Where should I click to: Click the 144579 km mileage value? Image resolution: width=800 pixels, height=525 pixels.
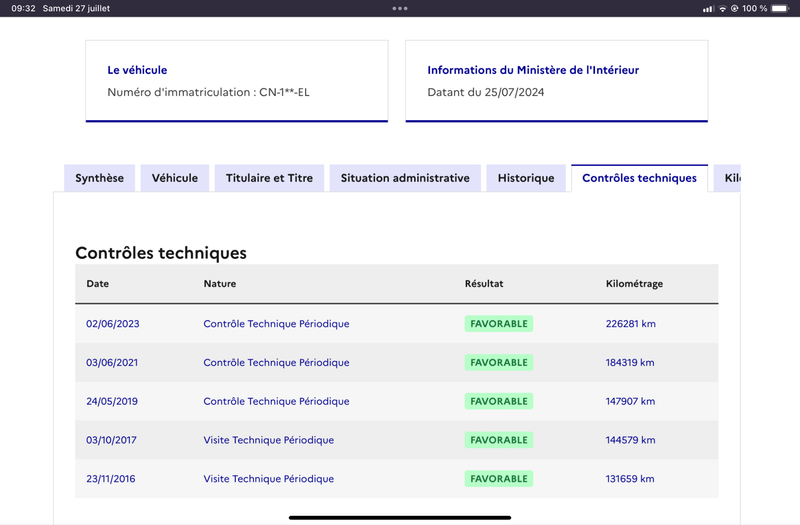tap(631, 440)
